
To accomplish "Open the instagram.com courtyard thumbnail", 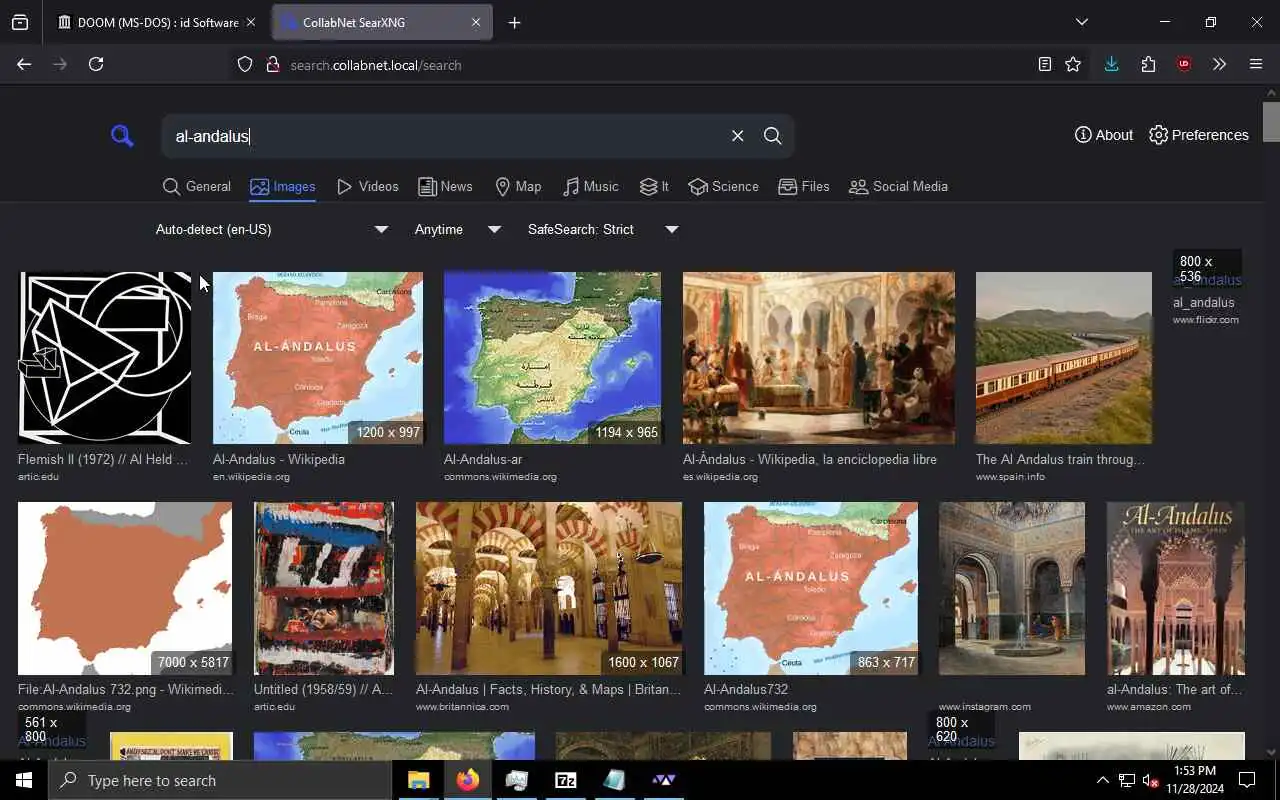I will pos(1012,588).
